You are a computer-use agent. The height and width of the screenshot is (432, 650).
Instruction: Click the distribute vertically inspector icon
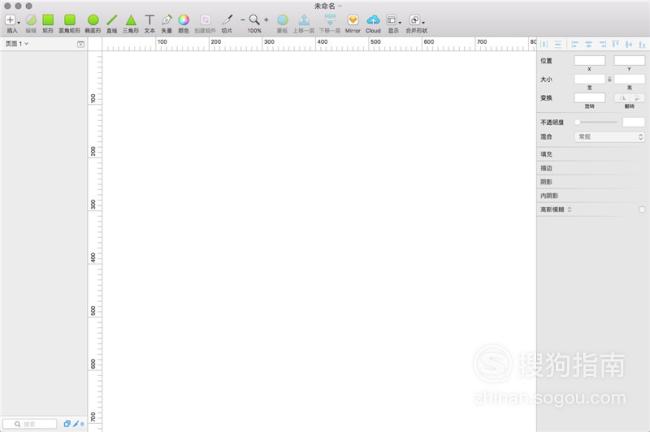(x=558, y=44)
